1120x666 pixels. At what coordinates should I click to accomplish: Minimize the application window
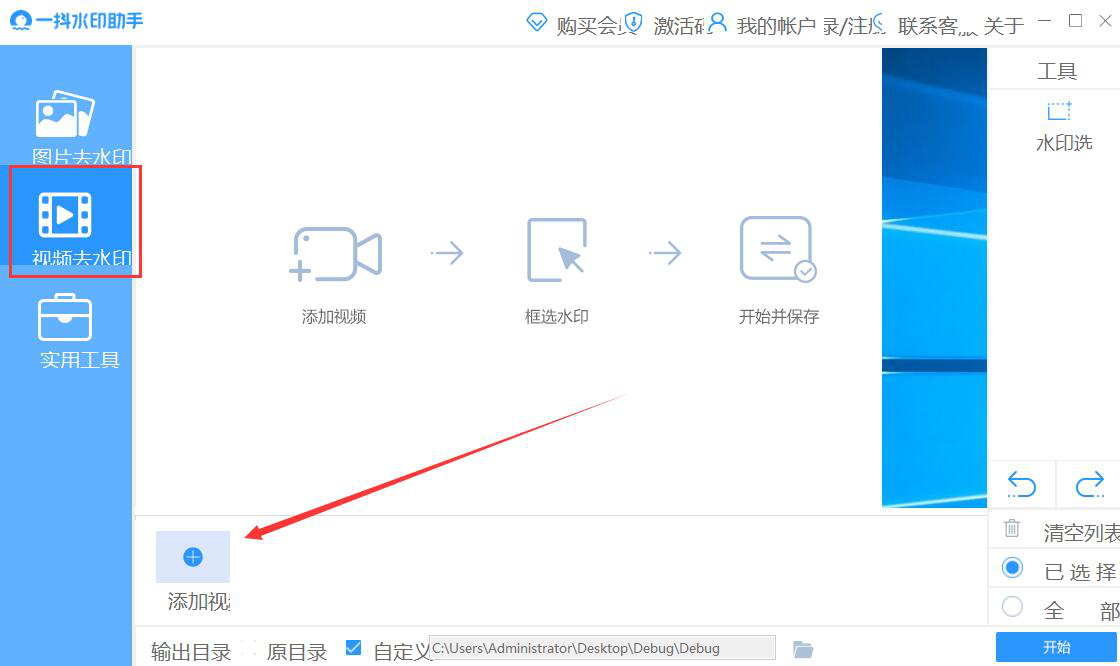point(1044,21)
